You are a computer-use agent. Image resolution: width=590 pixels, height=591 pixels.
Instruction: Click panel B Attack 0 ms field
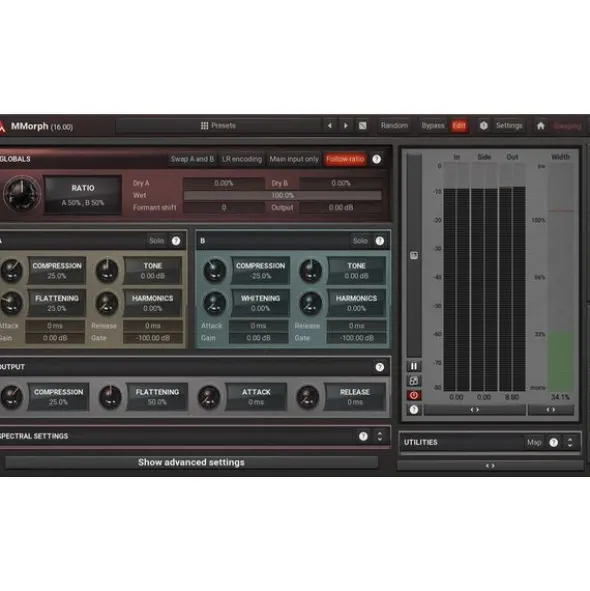[258, 326]
